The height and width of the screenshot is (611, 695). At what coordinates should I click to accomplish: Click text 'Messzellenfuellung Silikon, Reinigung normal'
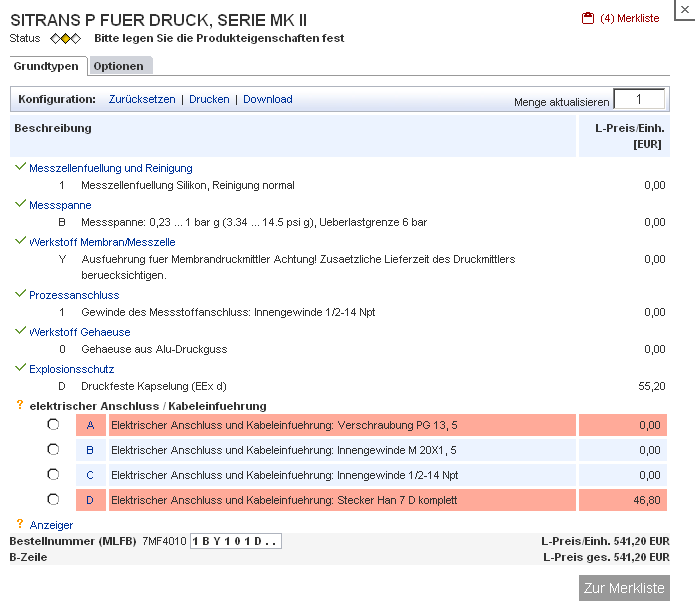coord(188,185)
